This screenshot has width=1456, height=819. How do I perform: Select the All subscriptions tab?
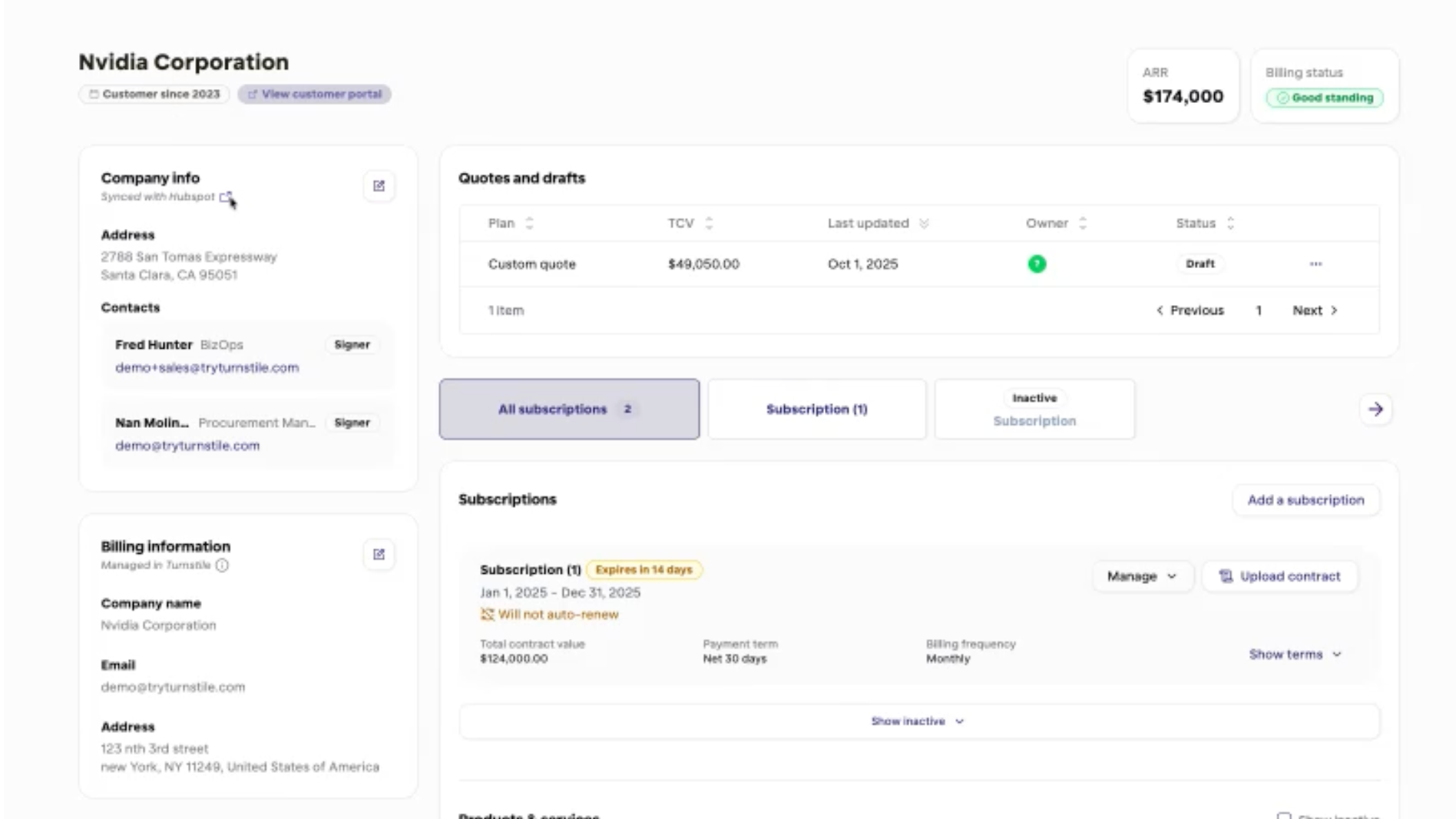click(x=569, y=409)
